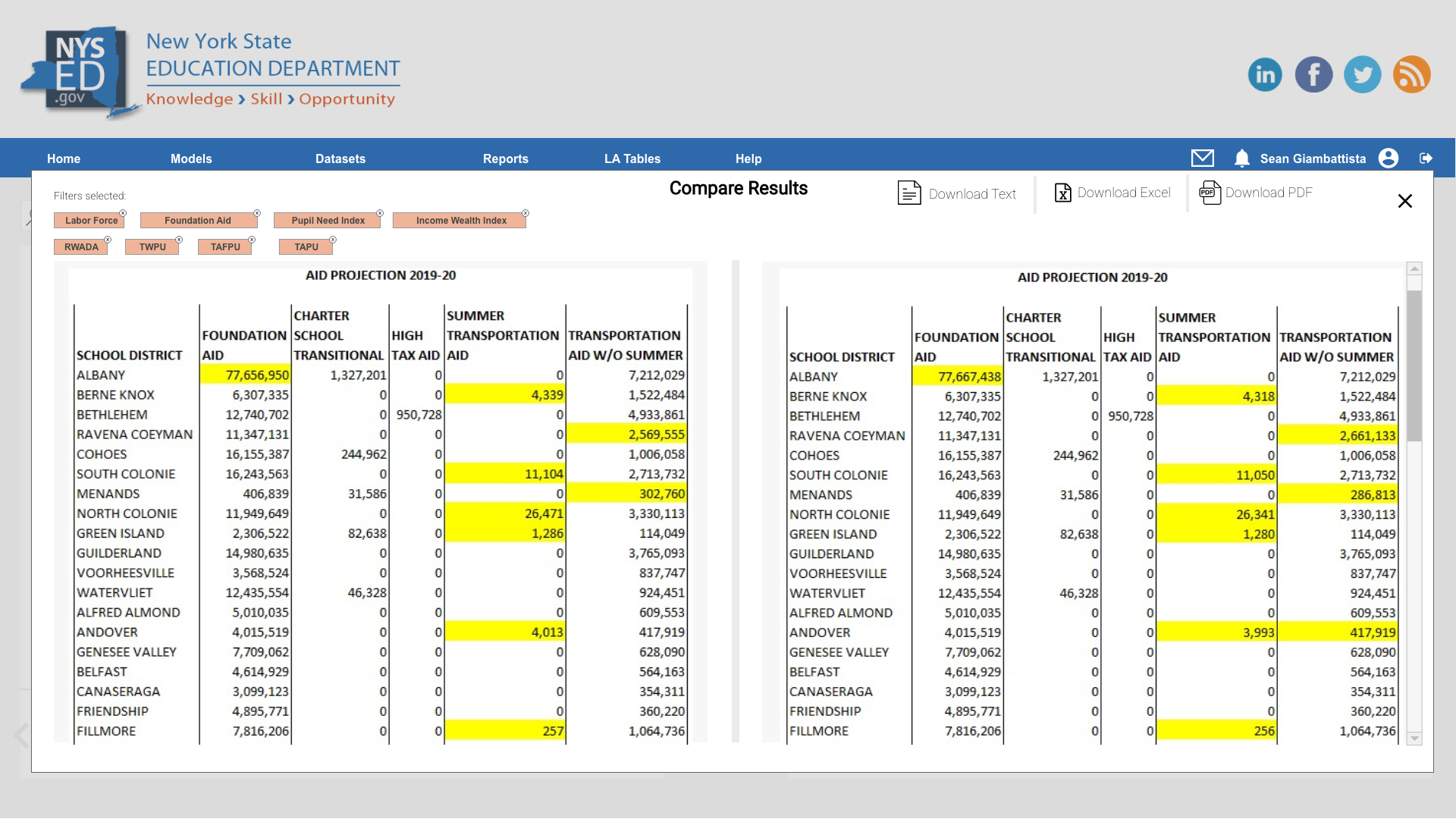Click the previous arrow at left edge
1456x819 pixels.
pyautogui.click(x=21, y=735)
